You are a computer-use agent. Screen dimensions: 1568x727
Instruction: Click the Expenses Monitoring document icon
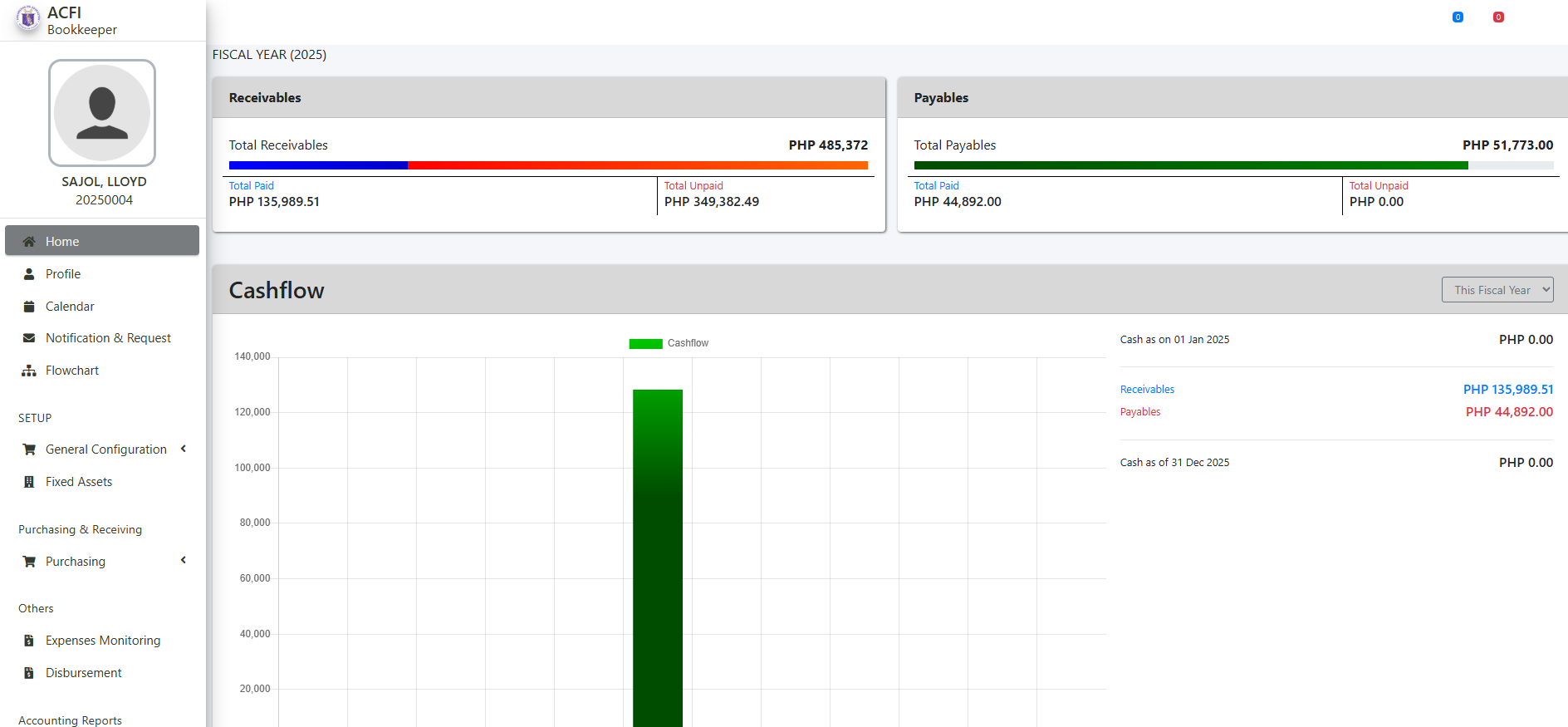pyautogui.click(x=29, y=641)
